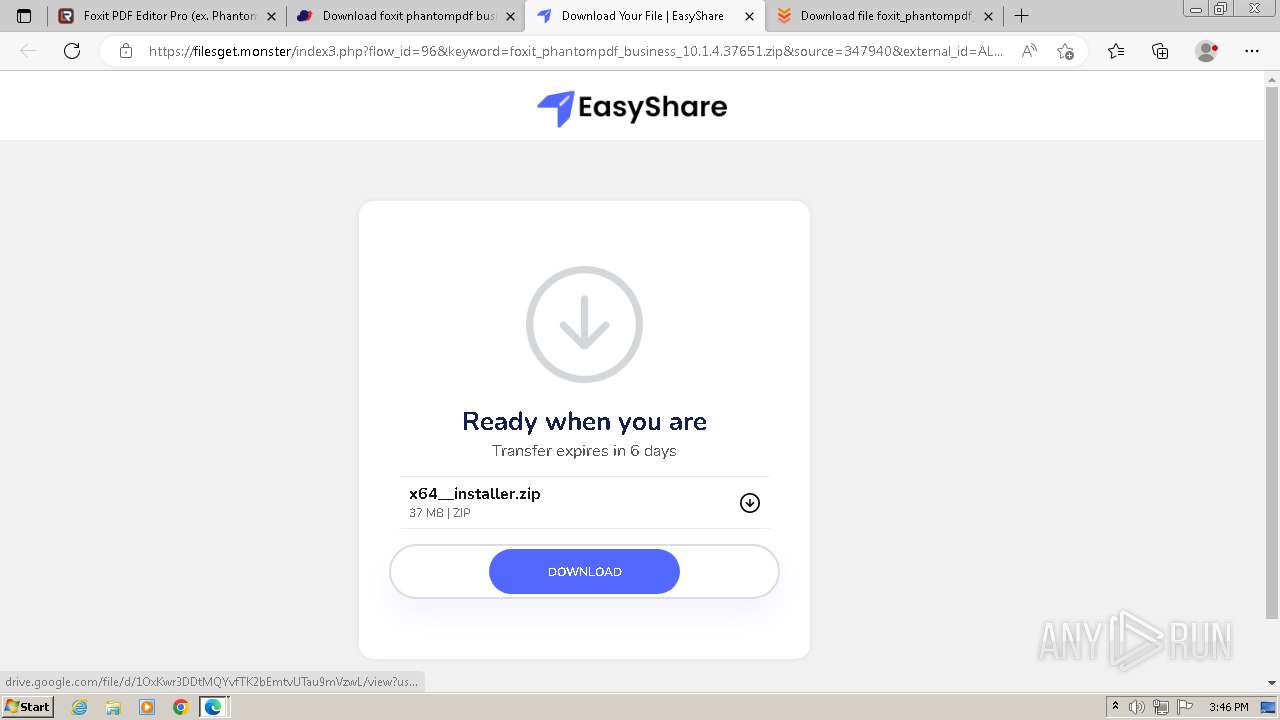Add page to favorites star icon
The image size is (1280, 720).
1066,51
